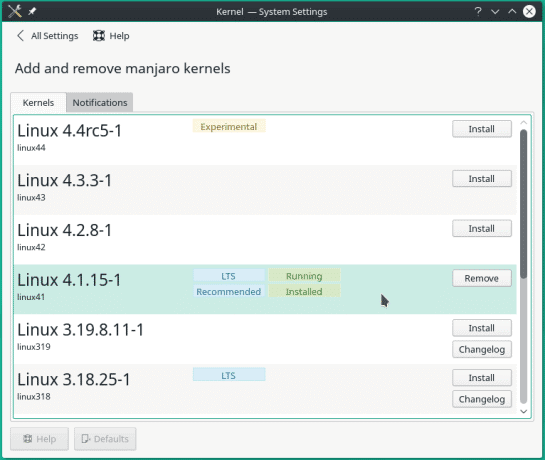545x460 pixels.
Task: Click the Defaults button at bottom
Action: [105, 439]
